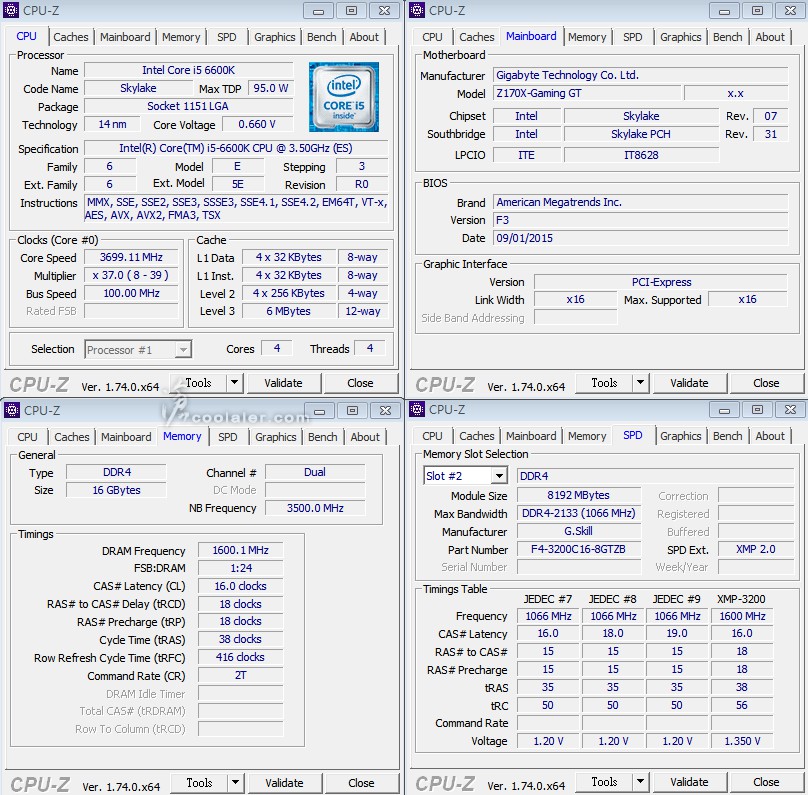Click the CPU-Z app icon in SPD window title bar
Screen dimensions: 808x795
pos(417,410)
